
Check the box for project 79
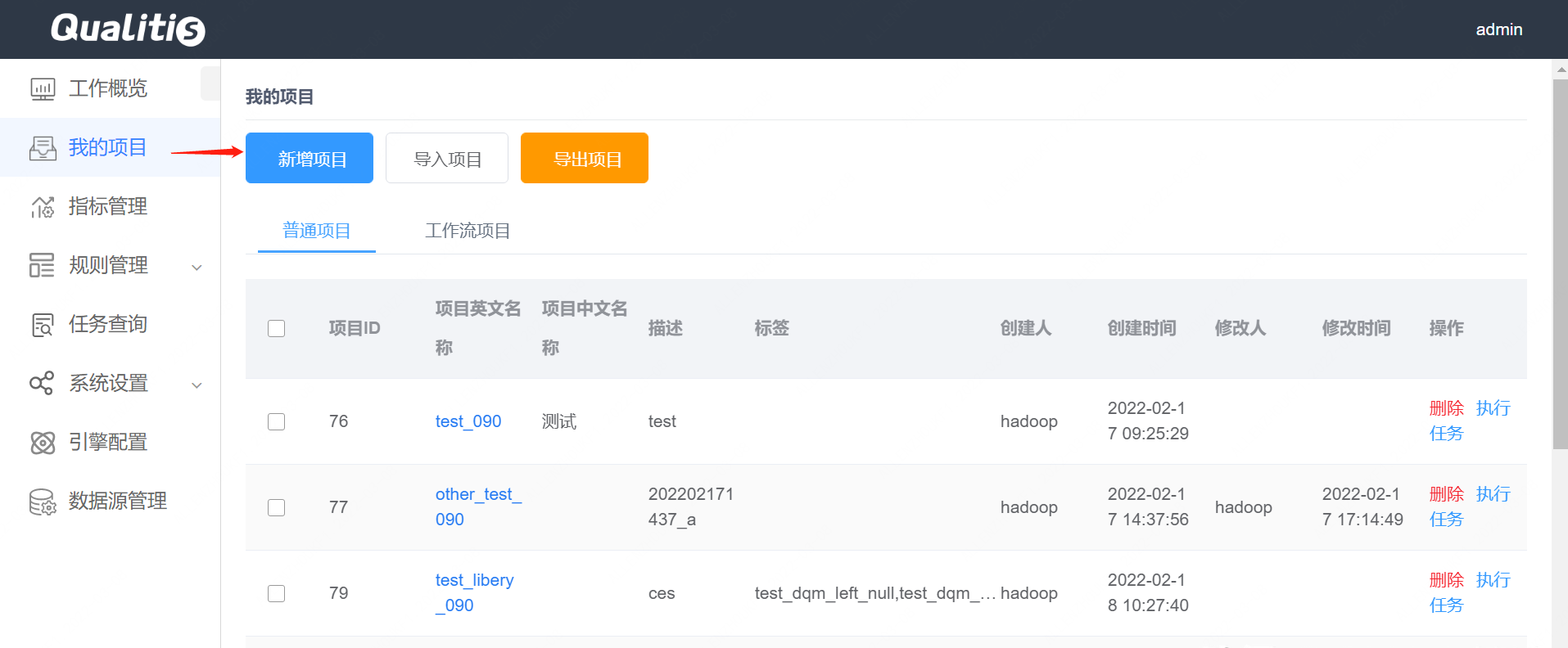click(x=277, y=593)
